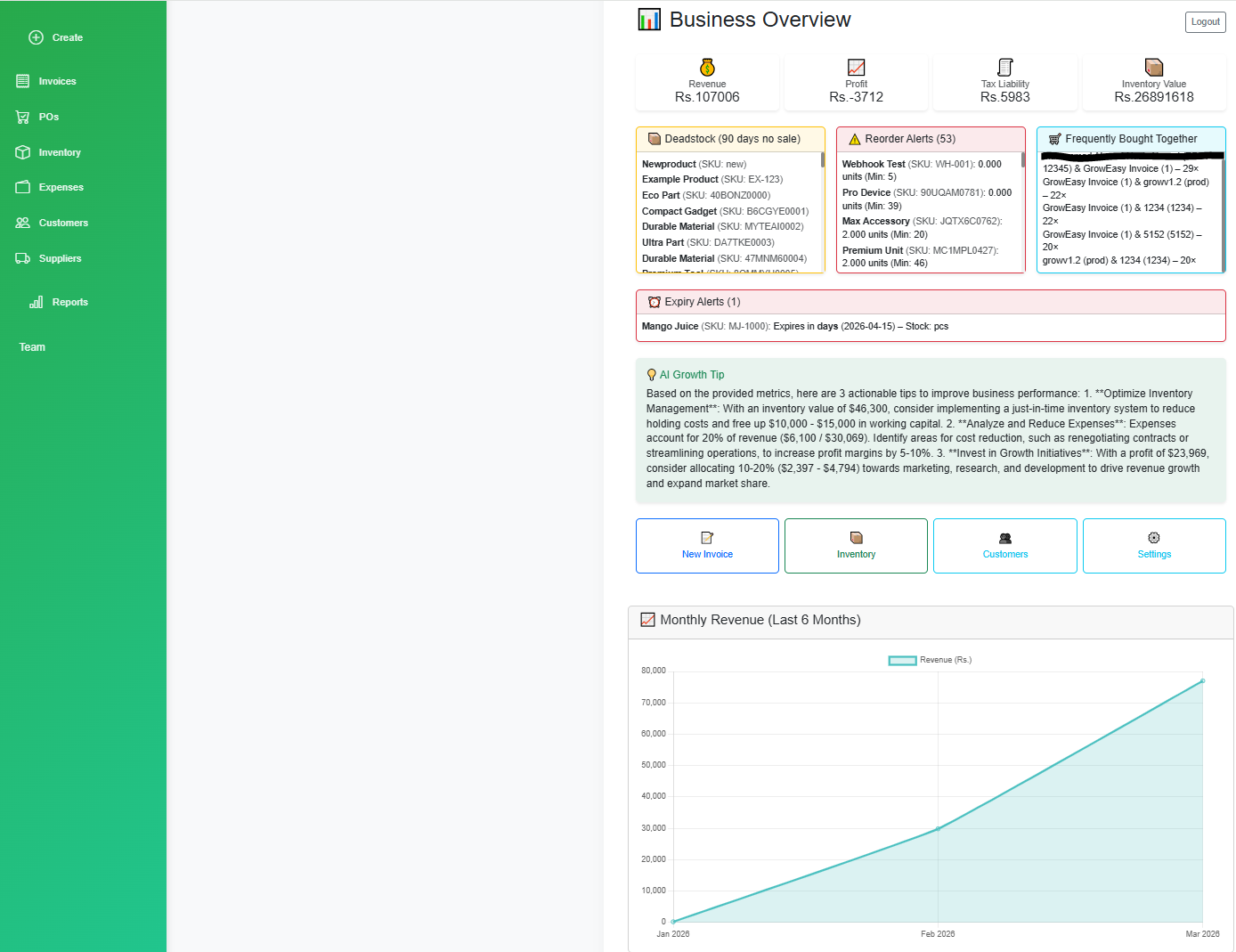Open the Inventory quick-action card button

[856, 546]
